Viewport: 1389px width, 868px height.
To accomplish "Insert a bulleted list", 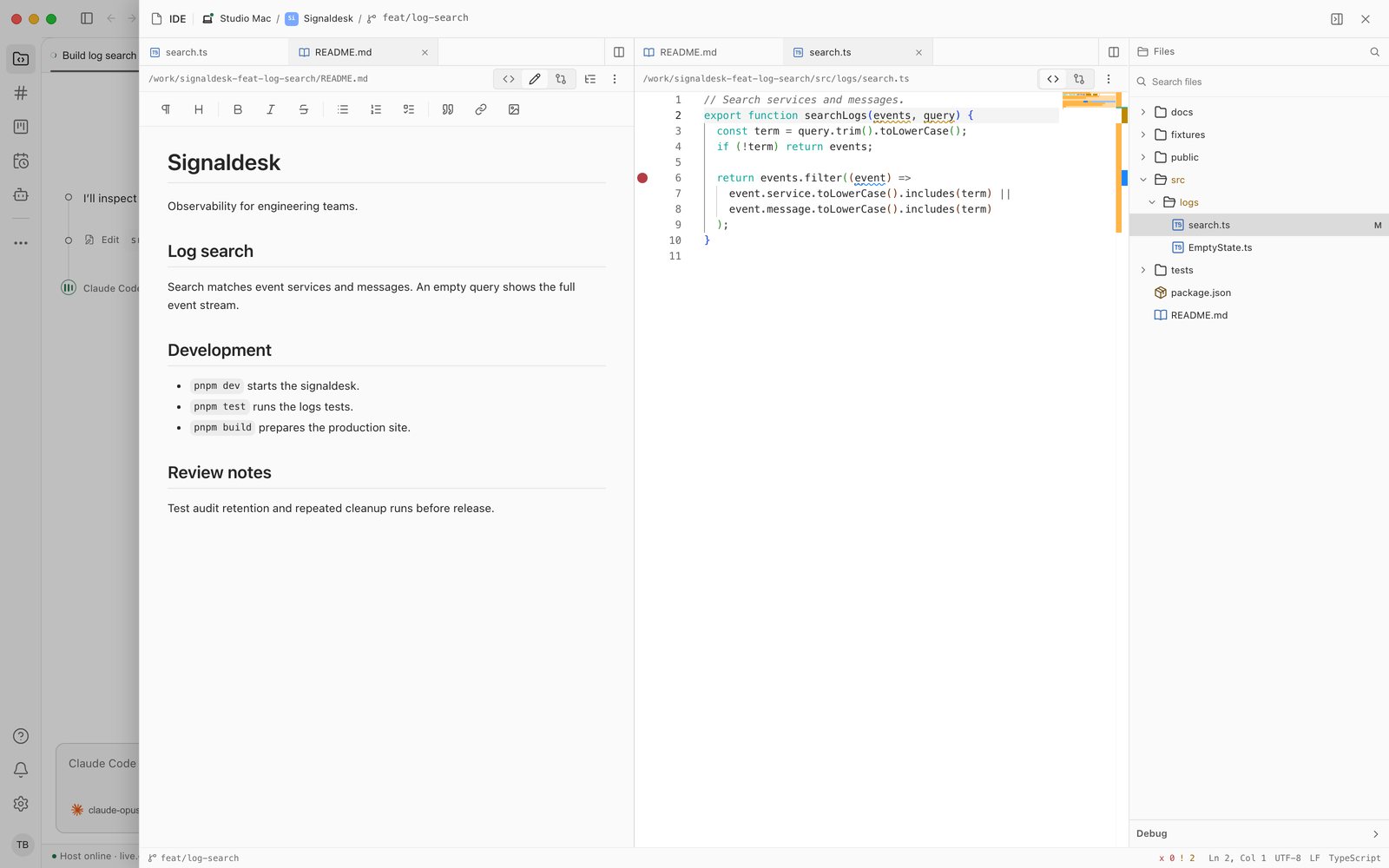I will (x=343, y=109).
